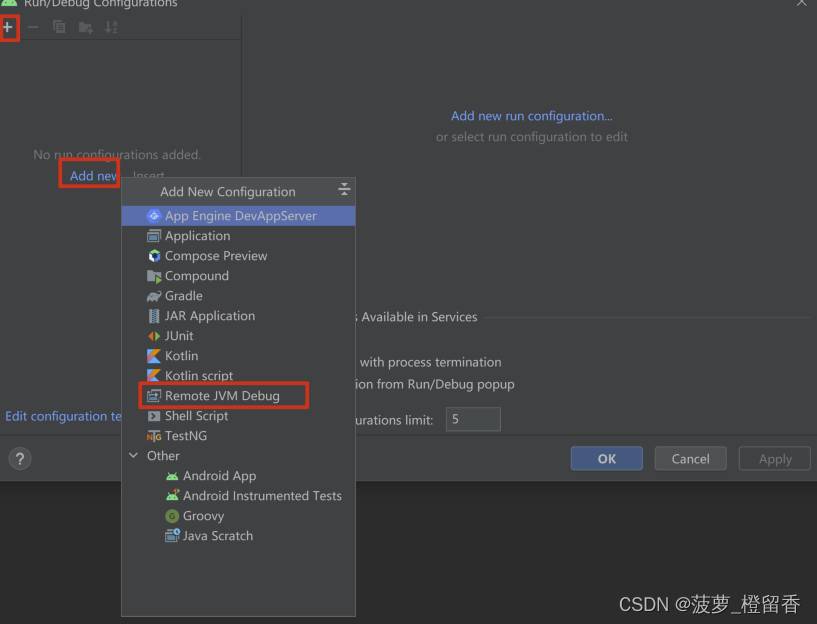The image size is (817, 624).
Task: Select App Engine DevAppServer configuration type
Action: (238, 216)
